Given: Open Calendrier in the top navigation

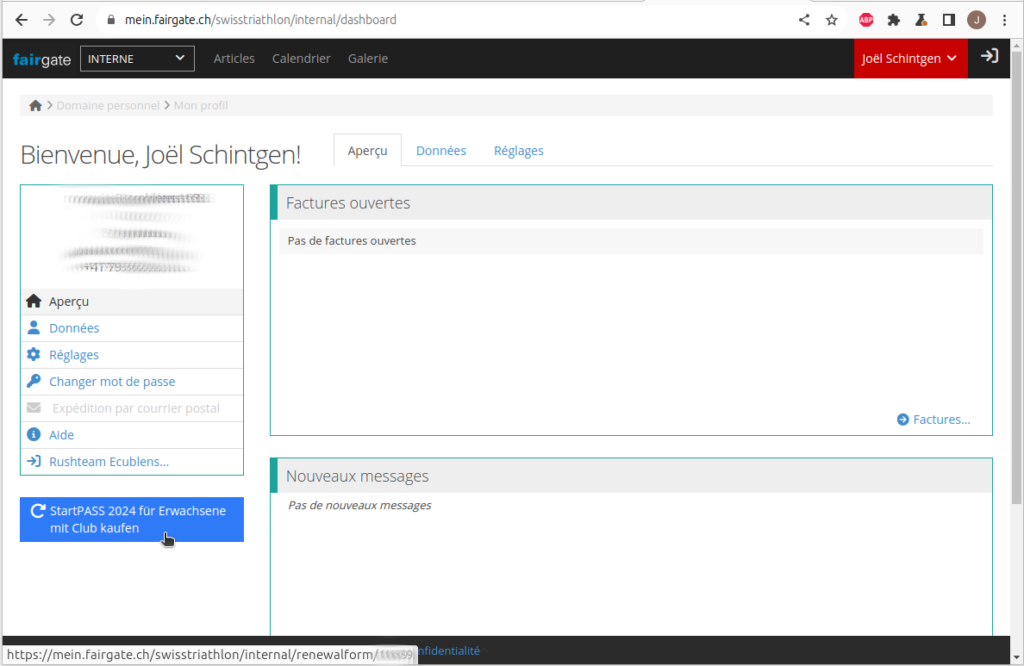Looking at the screenshot, I should [x=301, y=59].
